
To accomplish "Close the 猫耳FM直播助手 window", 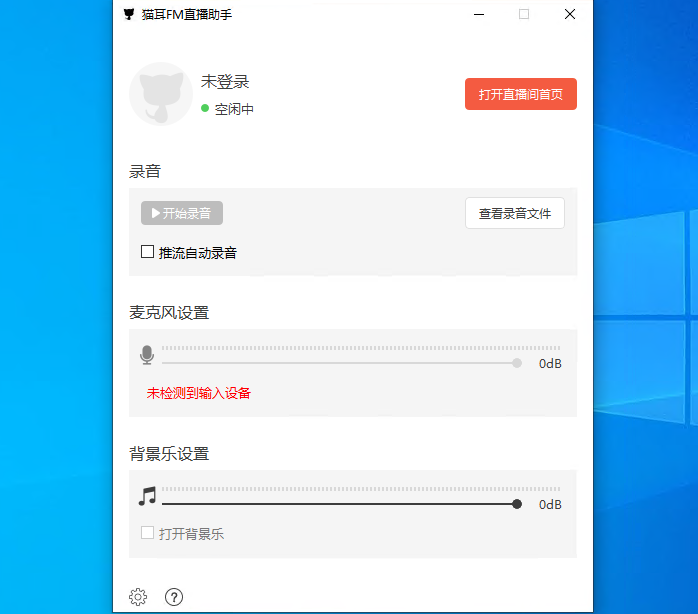I will (570, 14).
